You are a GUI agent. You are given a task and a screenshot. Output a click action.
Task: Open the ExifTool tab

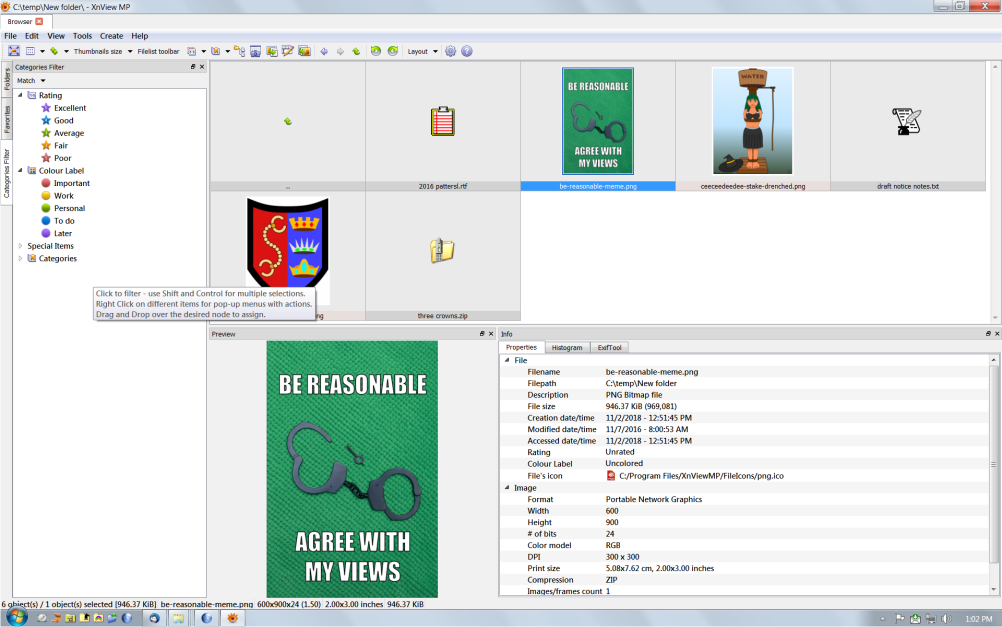(610, 348)
